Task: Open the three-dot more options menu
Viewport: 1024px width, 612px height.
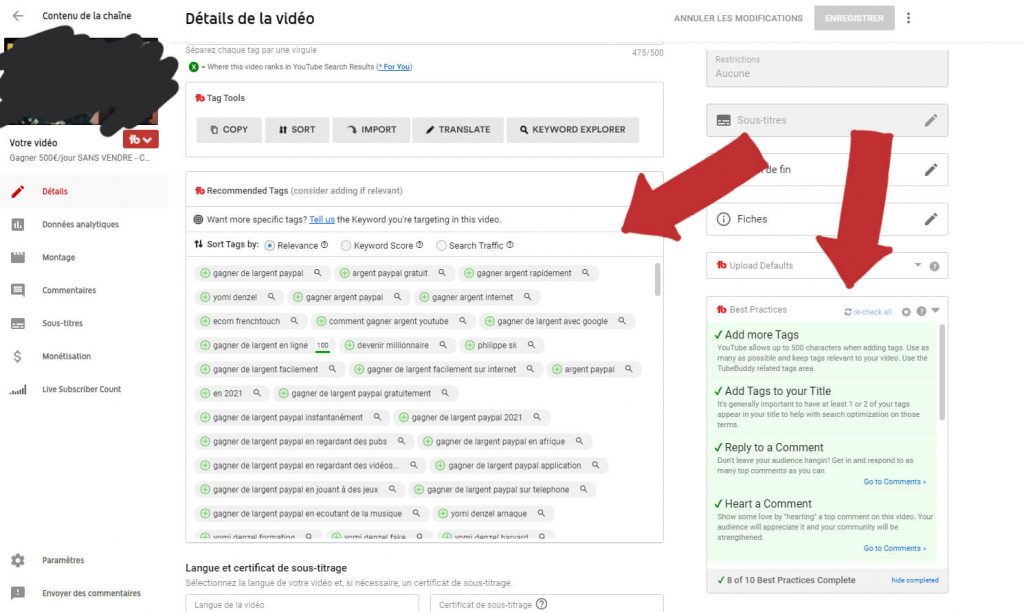Action: click(908, 18)
